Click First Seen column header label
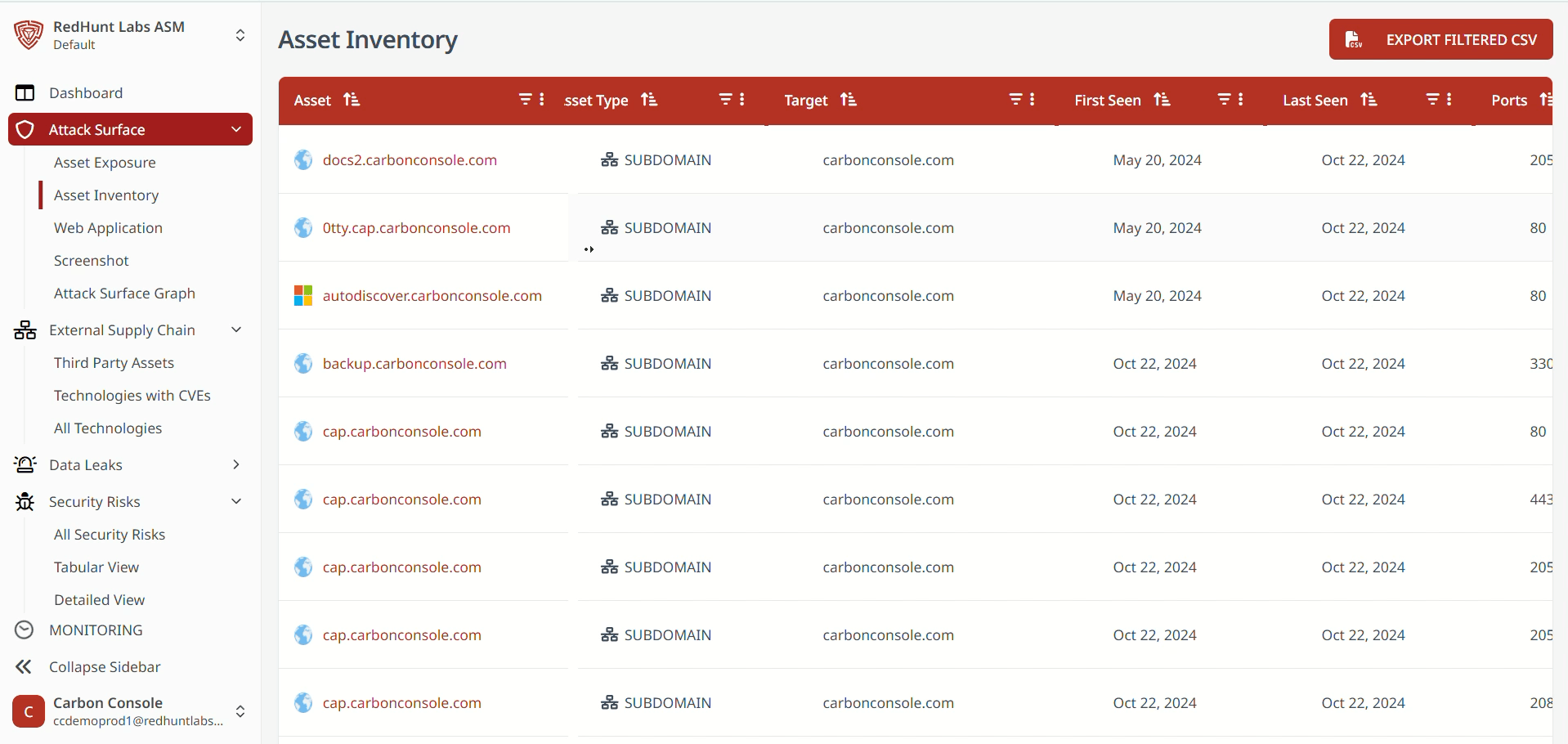Viewport: 1568px width, 744px height. [x=1107, y=101]
